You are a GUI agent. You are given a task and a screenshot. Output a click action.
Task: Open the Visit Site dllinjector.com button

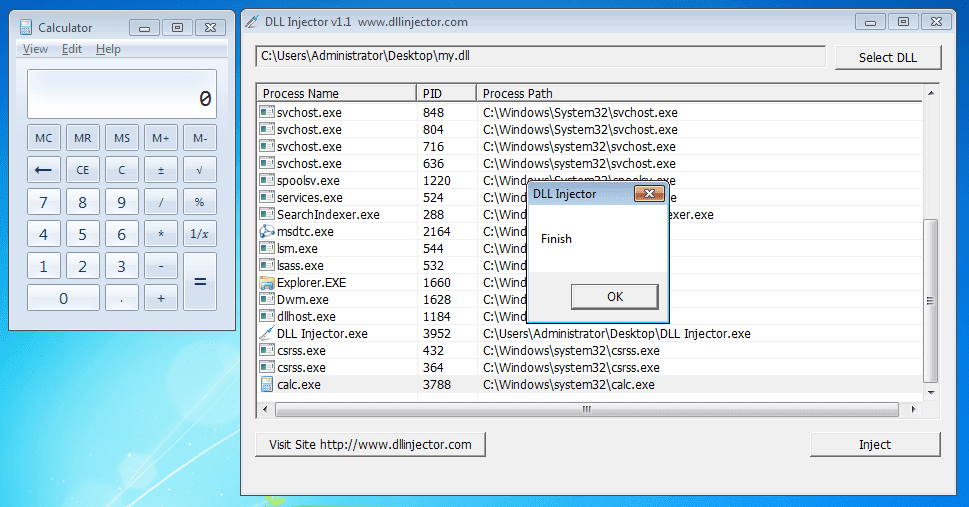pyautogui.click(x=370, y=445)
